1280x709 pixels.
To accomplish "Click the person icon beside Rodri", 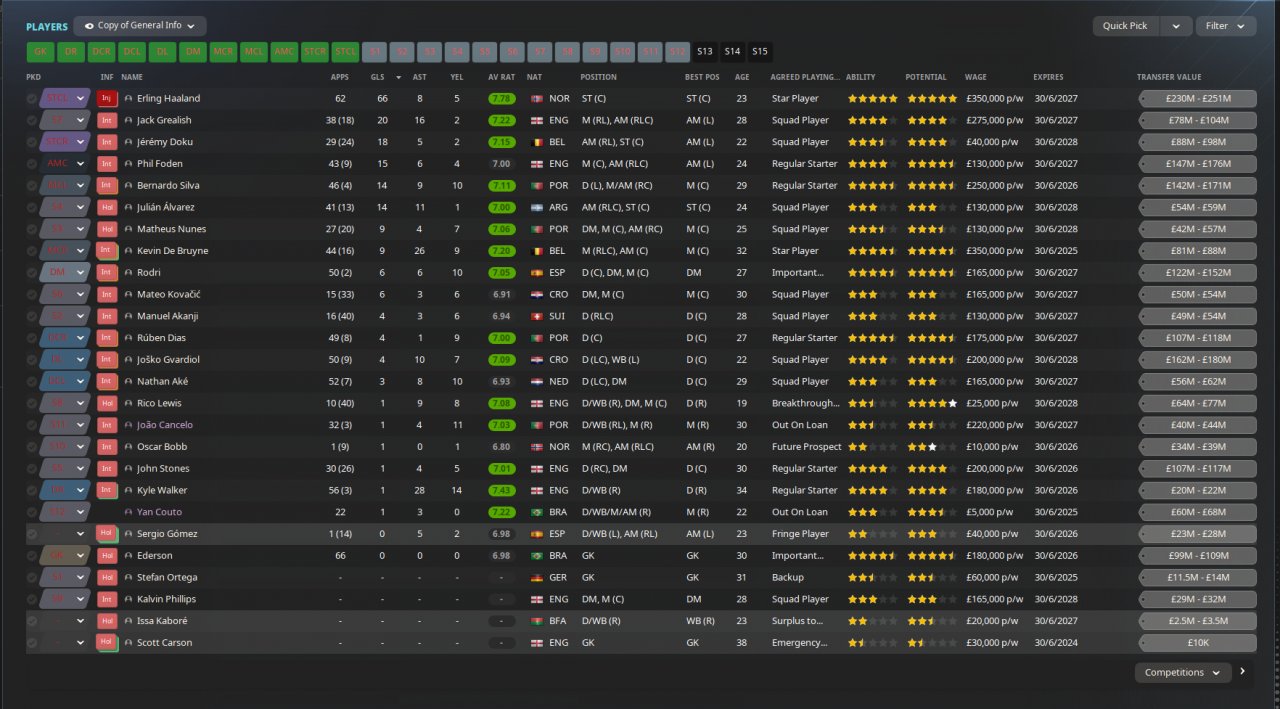I will [x=128, y=273].
